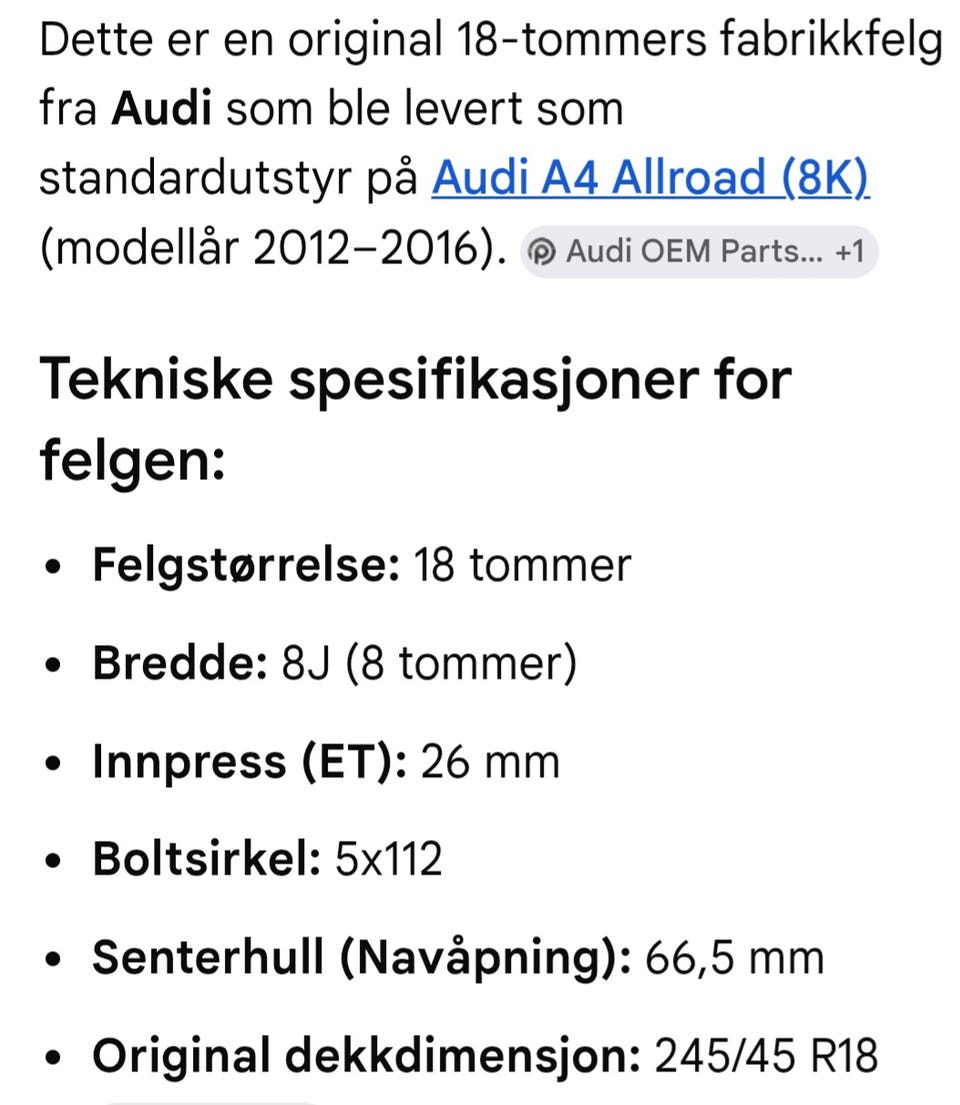Viewport: 960px width, 1105px height.
Task: Click the +1 additional sources indicator
Action: point(850,252)
